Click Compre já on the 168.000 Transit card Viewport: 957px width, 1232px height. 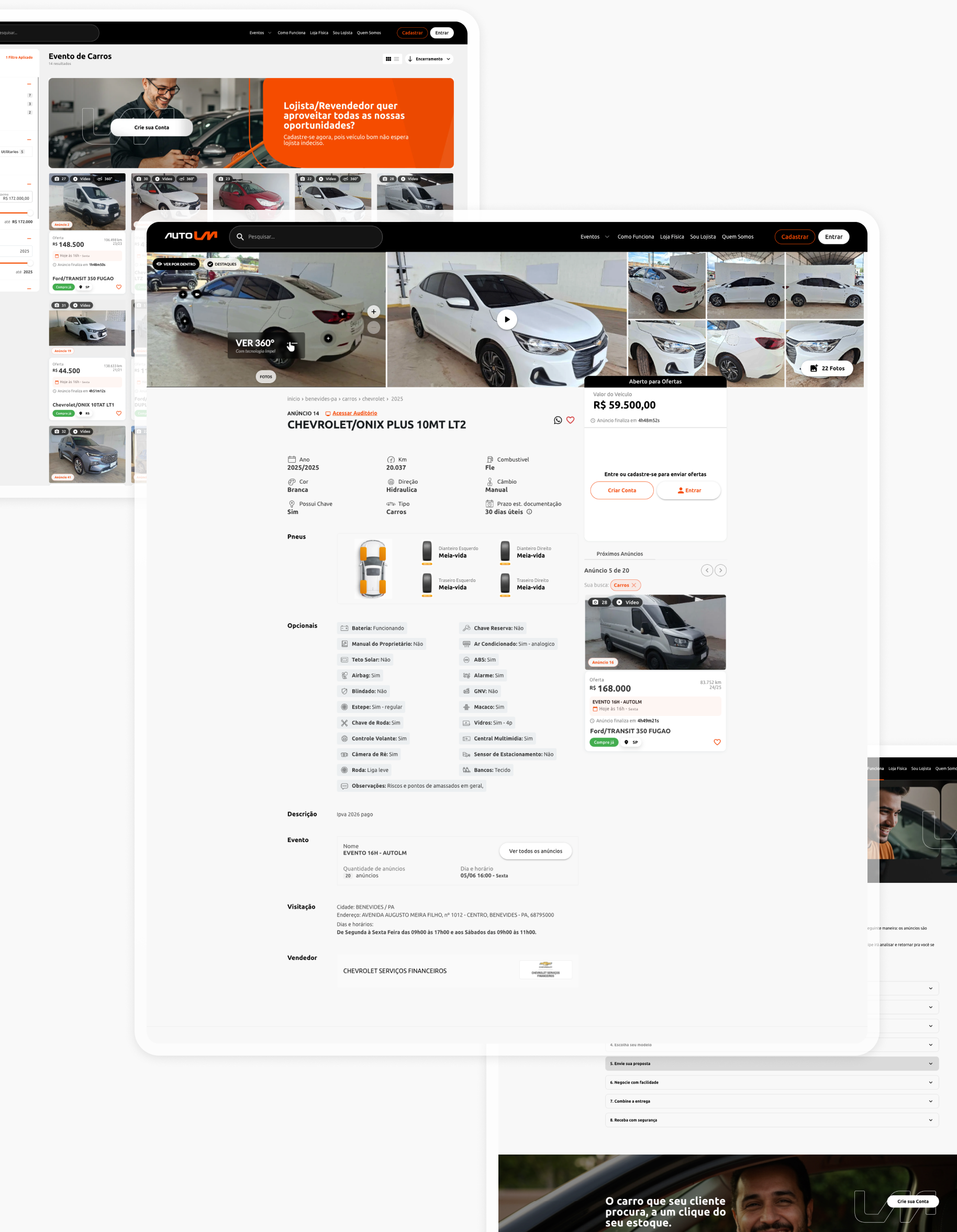[604, 742]
